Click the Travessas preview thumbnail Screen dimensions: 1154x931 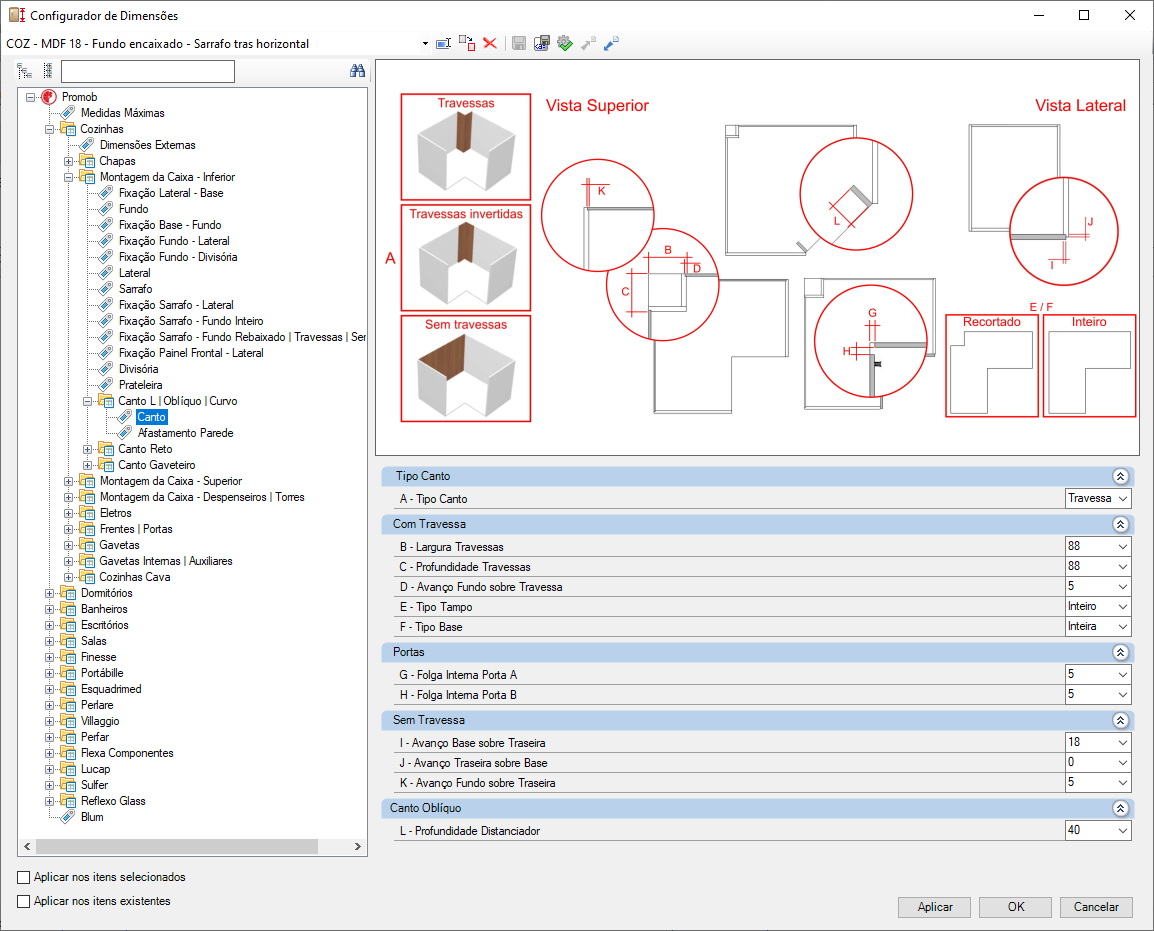pos(466,146)
